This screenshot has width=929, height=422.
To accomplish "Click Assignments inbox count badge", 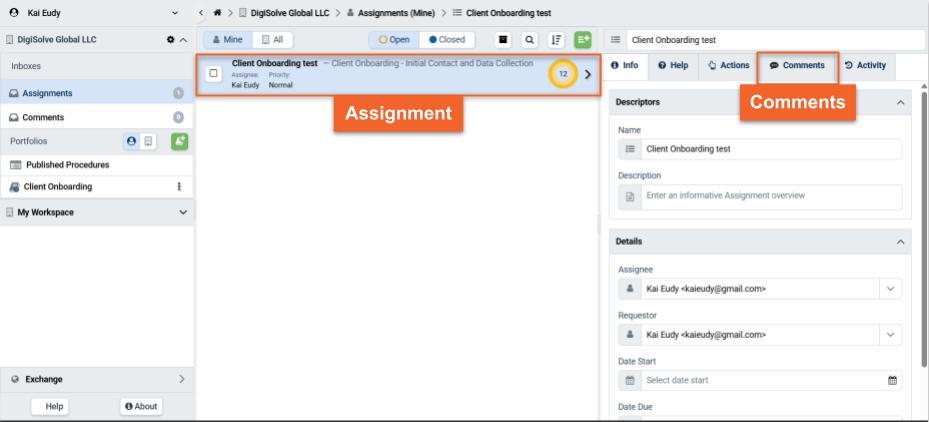I will pos(178,93).
